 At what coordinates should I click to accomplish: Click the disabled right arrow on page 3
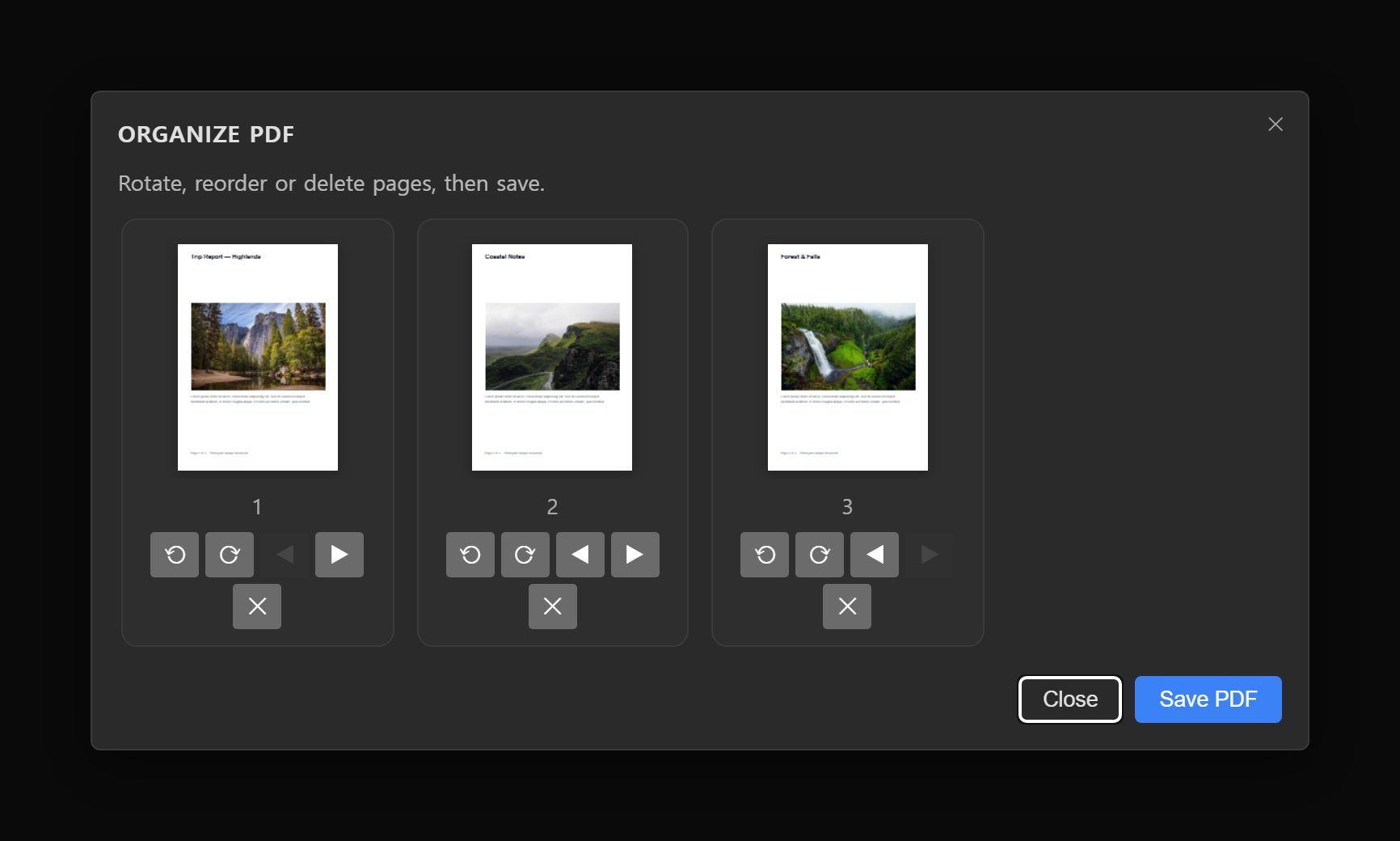click(930, 555)
